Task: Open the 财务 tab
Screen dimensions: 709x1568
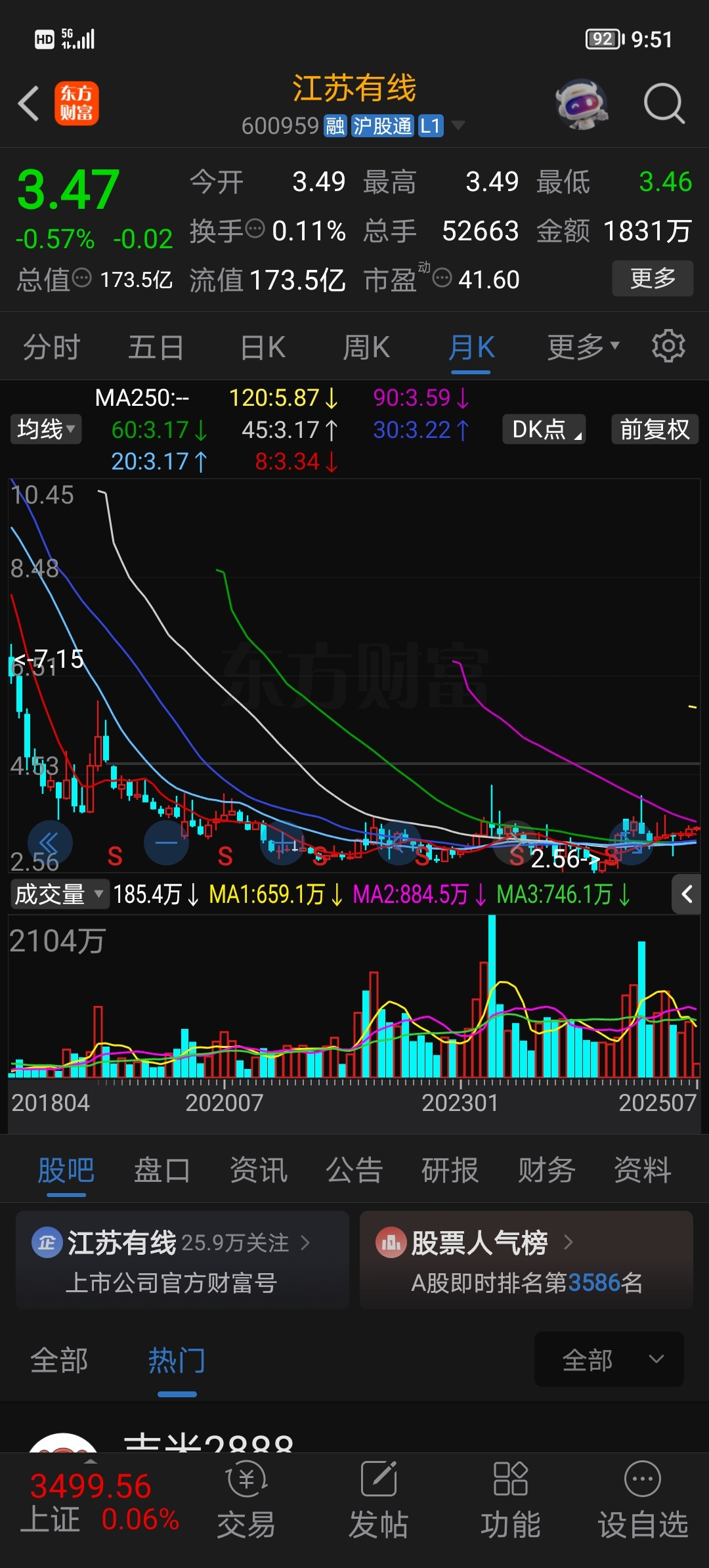Action: click(x=546, y=1170)
